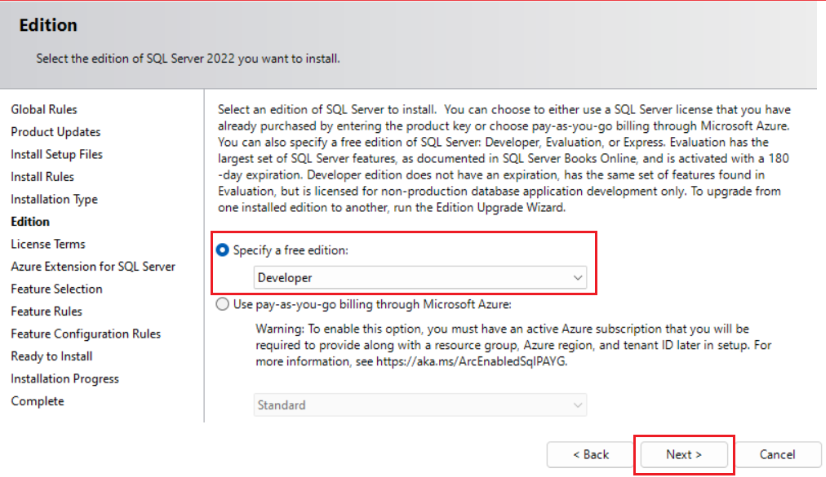The image size is (826, 477).
Task: Go to Feature Selection step
Action: 56,289
